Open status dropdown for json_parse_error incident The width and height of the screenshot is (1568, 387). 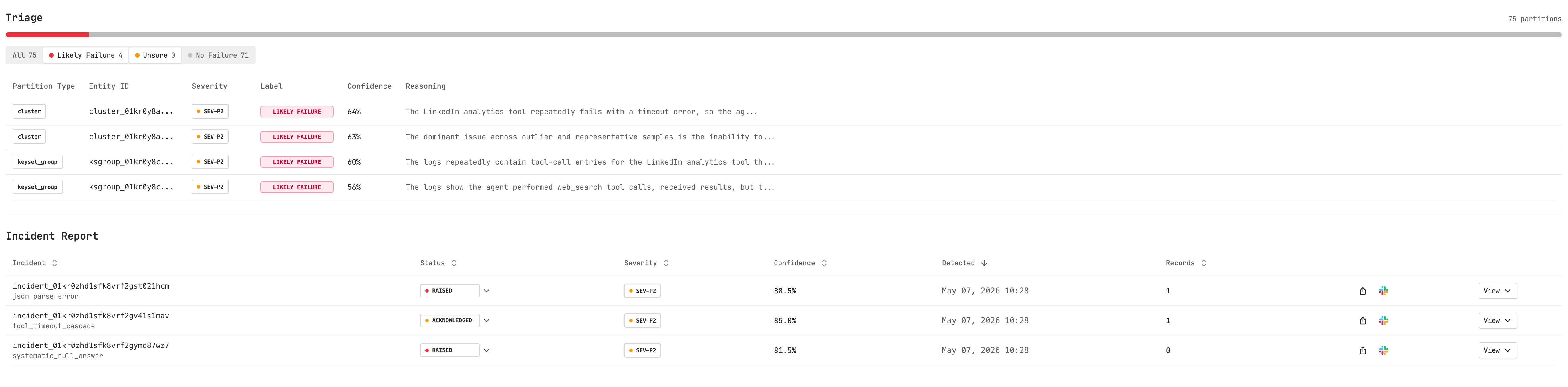(x=486, y=291)
